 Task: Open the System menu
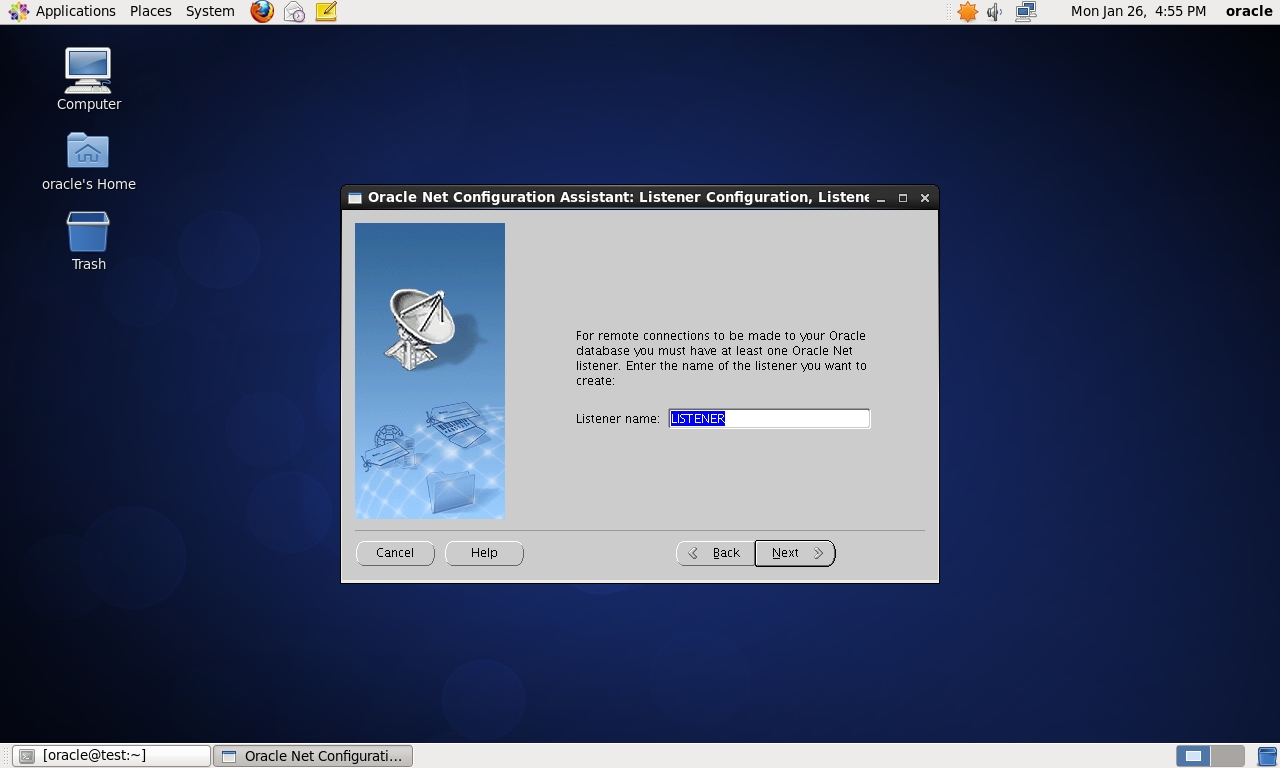(x=210, y=11)
